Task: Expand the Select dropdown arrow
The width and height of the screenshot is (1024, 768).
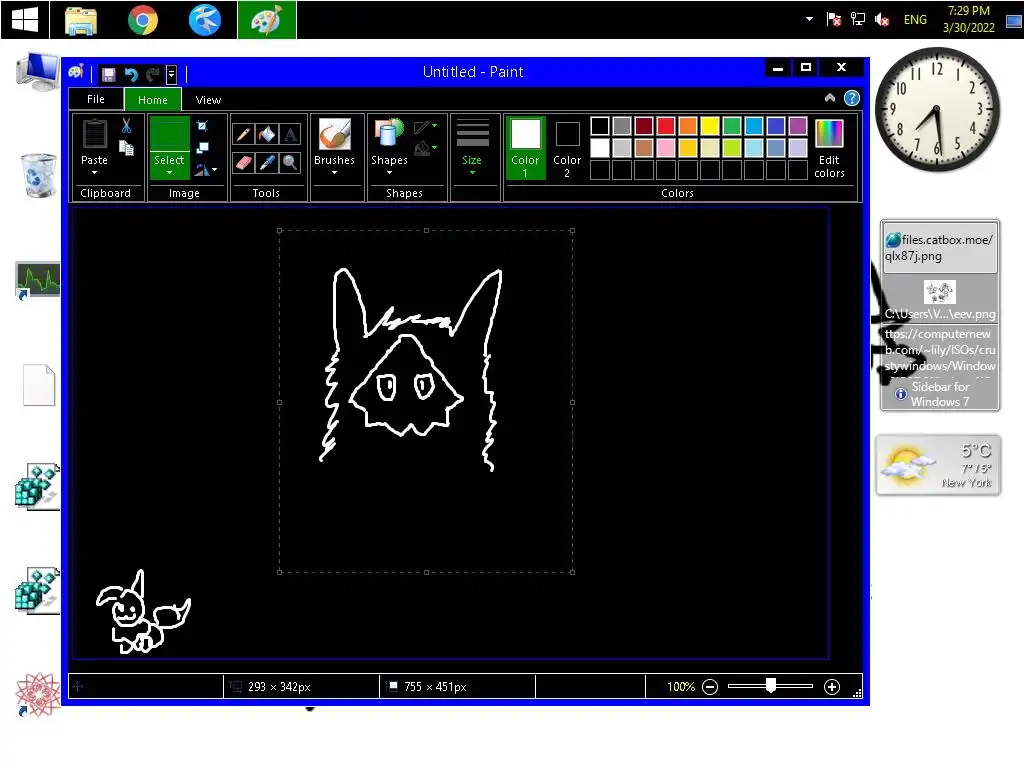Action: (x=169, y=173)
